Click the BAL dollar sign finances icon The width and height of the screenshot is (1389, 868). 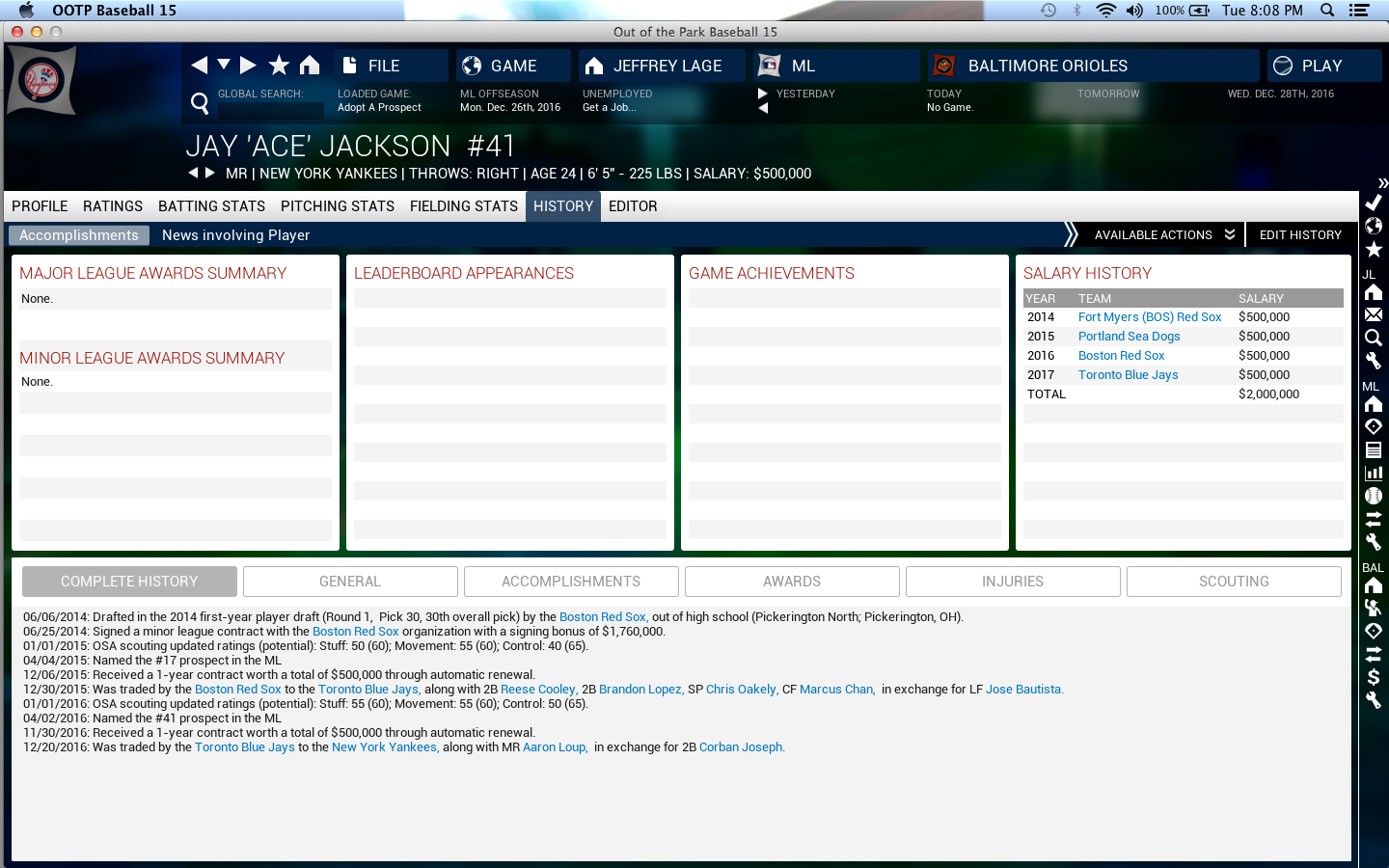[1374, 677]
